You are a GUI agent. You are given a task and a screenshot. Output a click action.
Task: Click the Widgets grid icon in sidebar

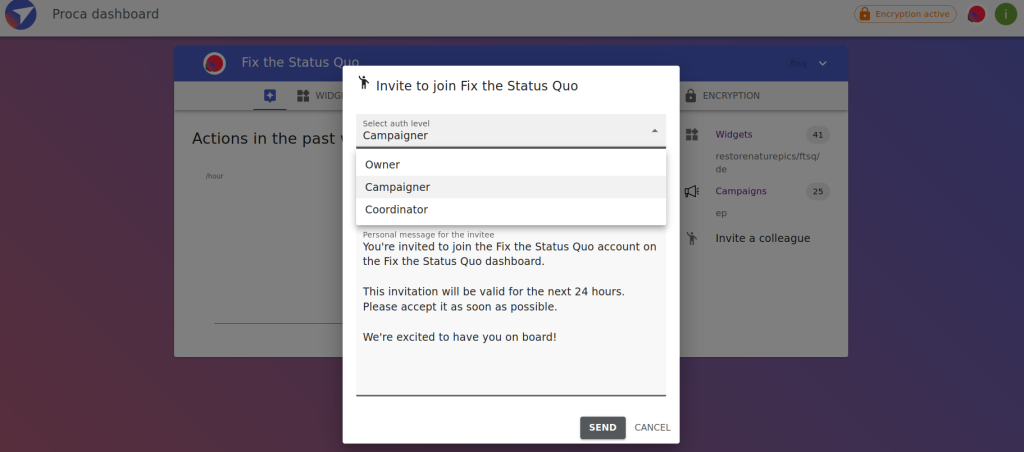coord(692,135)
